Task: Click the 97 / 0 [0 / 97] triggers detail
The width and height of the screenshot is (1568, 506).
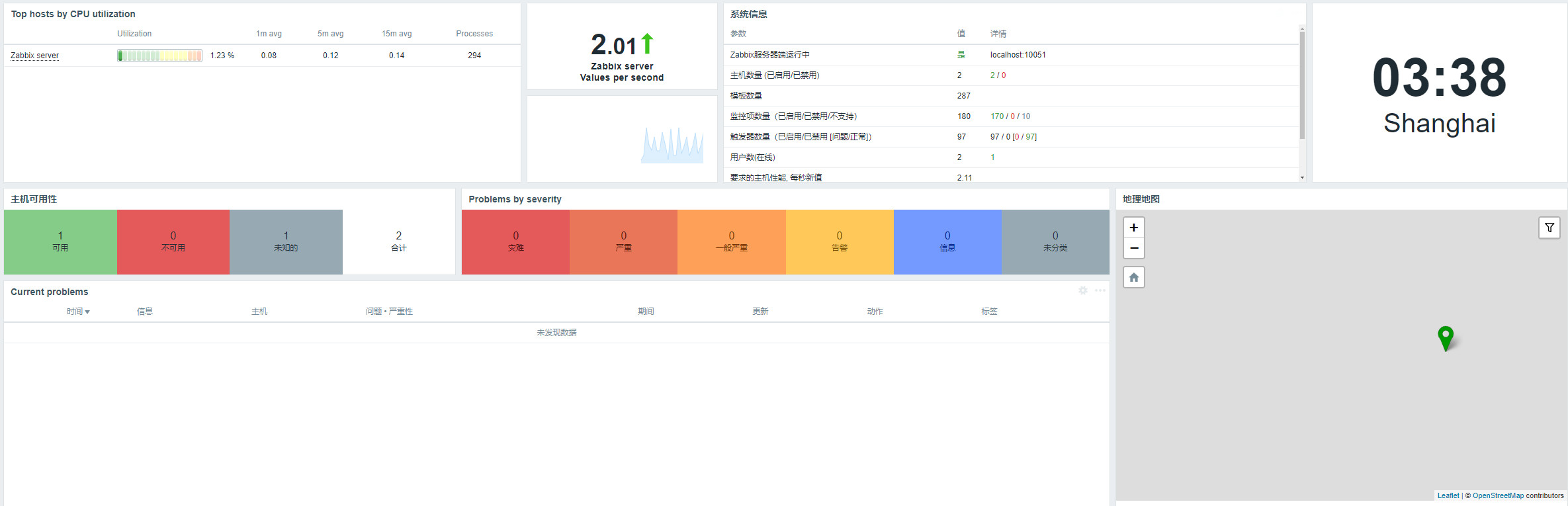Action: tap(1013, 137)
